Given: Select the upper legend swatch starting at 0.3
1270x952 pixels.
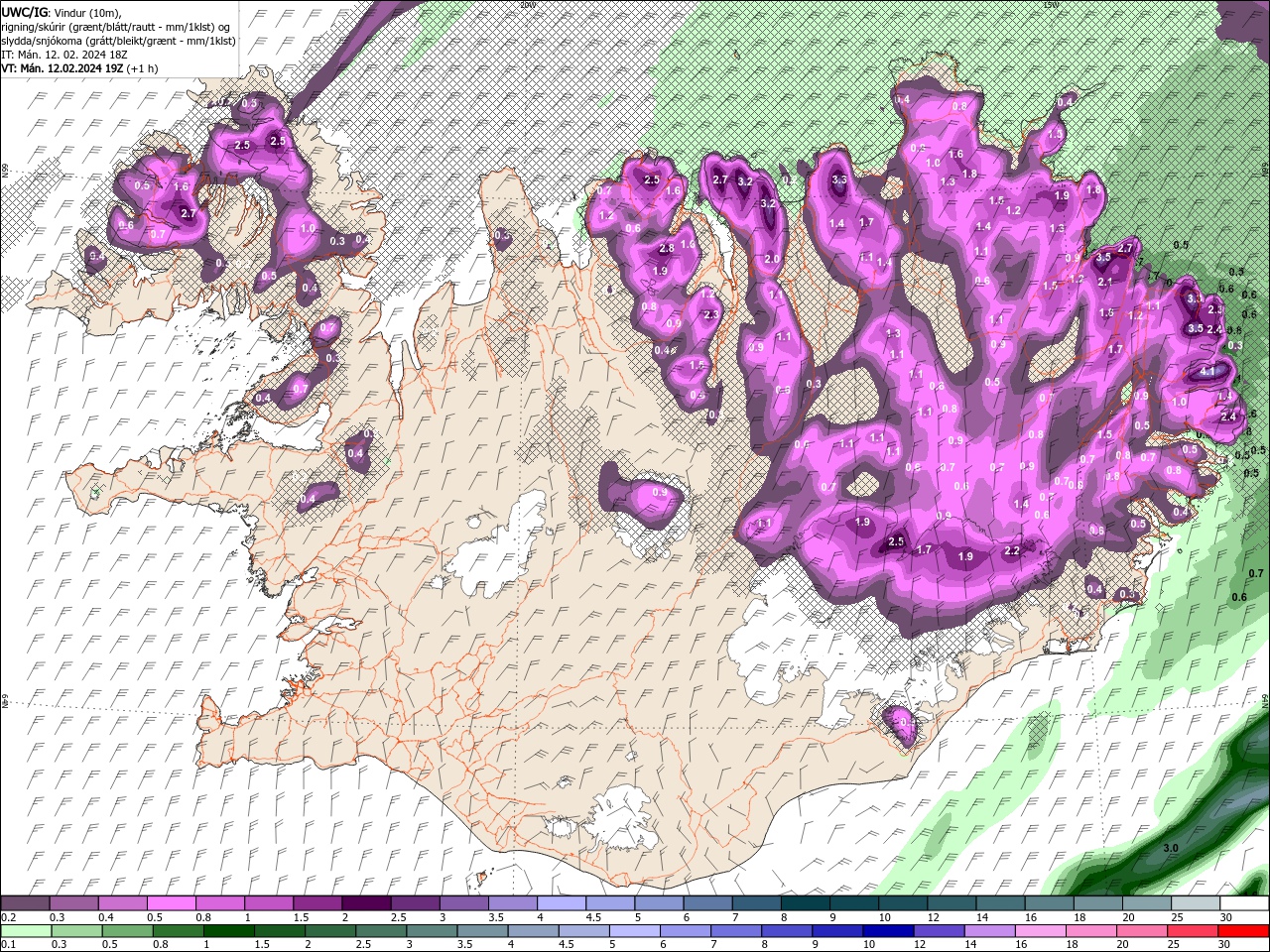Looking at the screenshot, I should click(x=73, y=903).
